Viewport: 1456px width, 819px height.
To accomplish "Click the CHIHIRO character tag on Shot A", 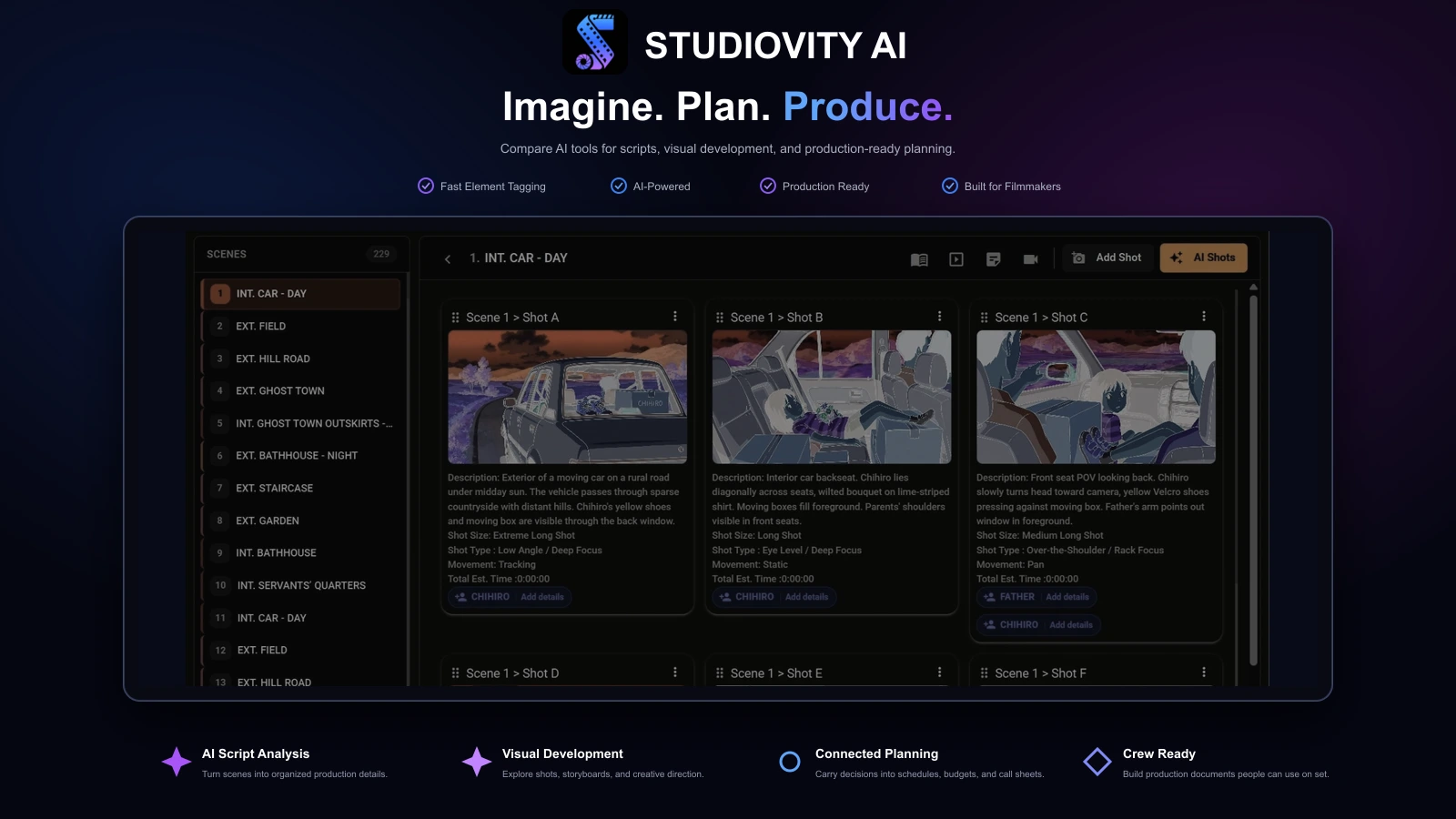I will (483, 597).
